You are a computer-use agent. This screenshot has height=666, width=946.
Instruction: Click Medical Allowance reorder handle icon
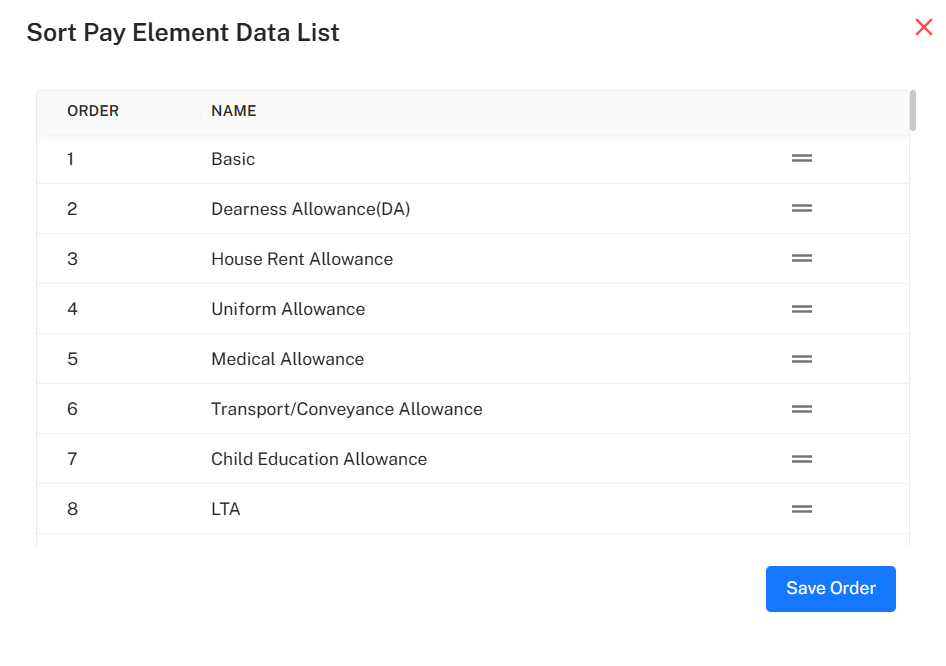(x=801, y=359)
